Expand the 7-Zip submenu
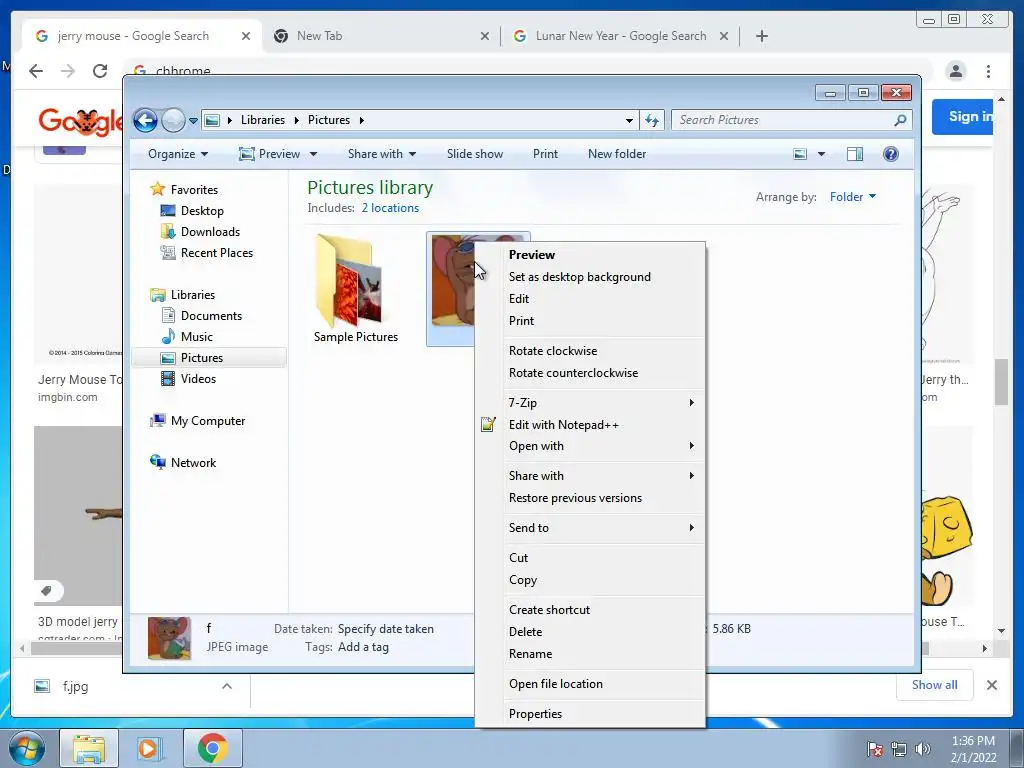Screen dimensions: 1024x768 (601, 402)
